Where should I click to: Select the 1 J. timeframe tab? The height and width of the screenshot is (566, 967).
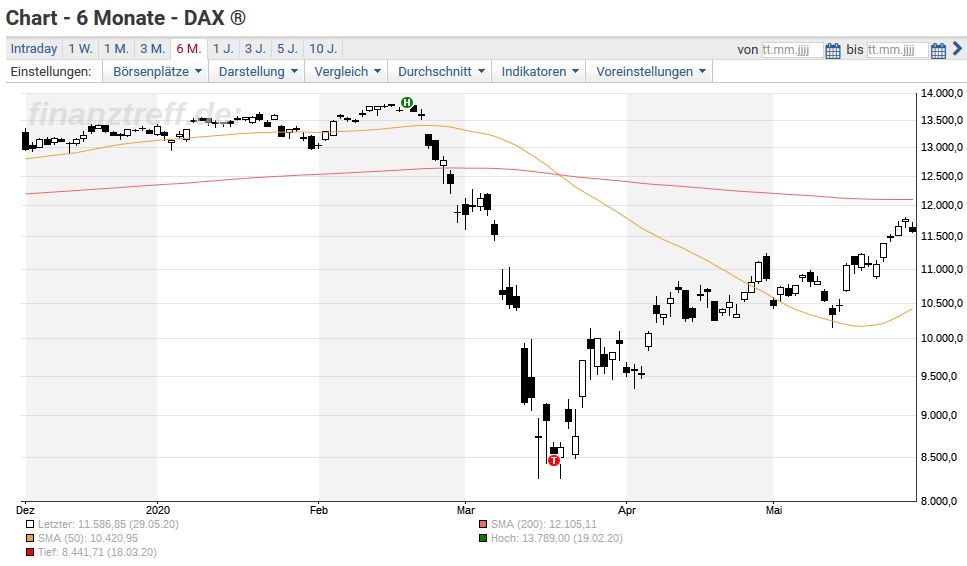point(223,49)
